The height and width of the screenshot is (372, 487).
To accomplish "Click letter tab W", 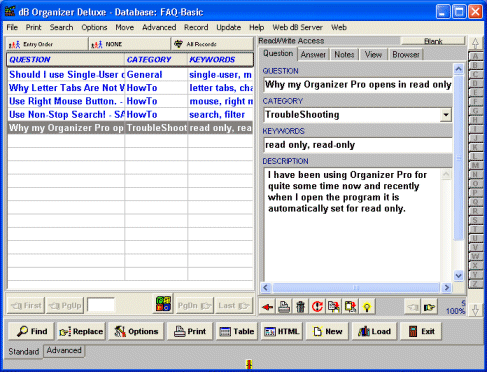I will [x=475, y=256].
